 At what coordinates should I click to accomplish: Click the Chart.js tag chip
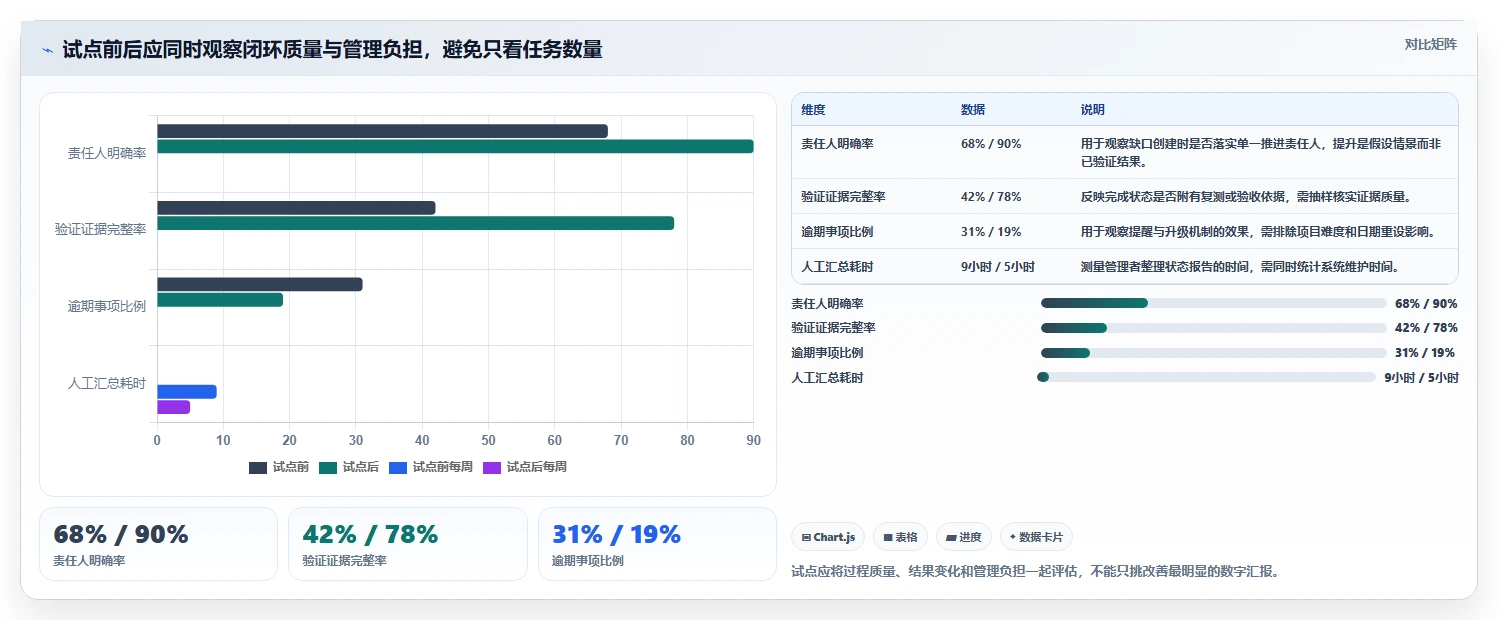tap(828, 537)
